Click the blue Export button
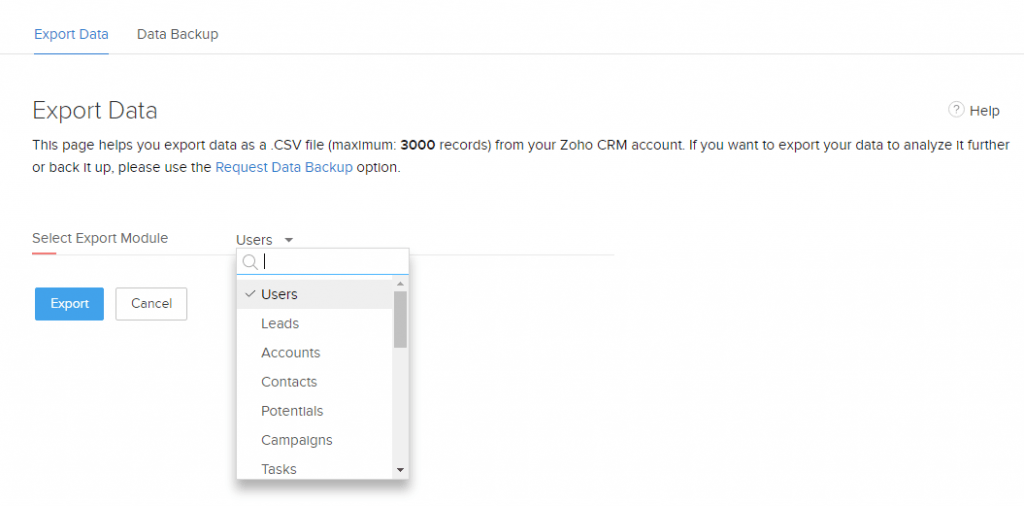Image resolution: width=1024 pixels, height=506 pixels. 69,304
